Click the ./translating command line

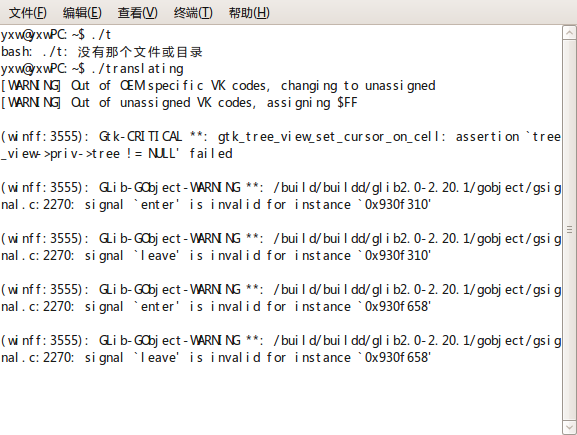pyautogui.click(x=92, y=68)
